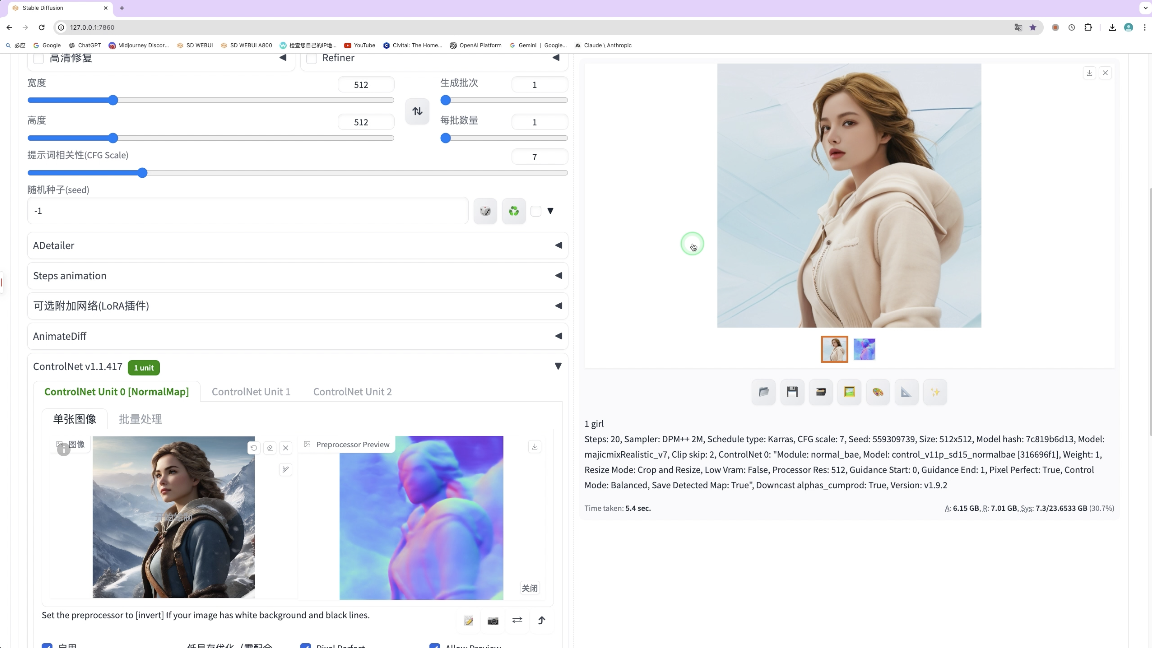Image resolution: width=1152 pixels, height=648 pixels.
Task: Switch to the 批量处理 tab
Action: [x=140, y=419]
